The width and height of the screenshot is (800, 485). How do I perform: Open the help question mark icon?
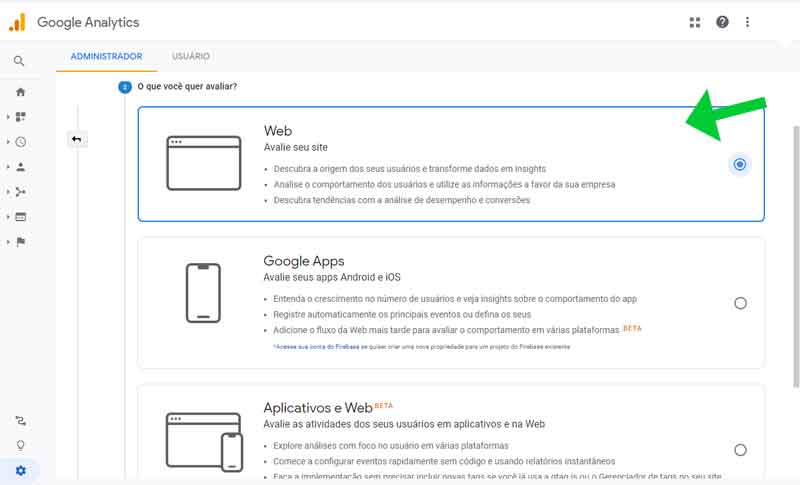722,22
